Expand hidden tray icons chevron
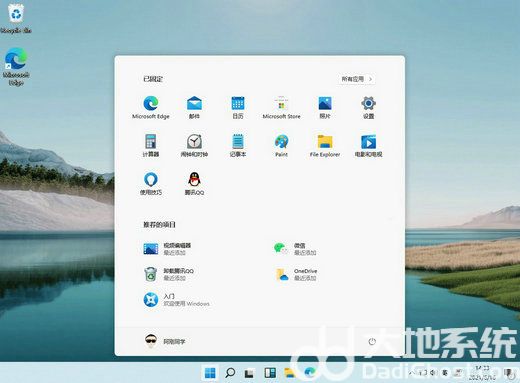Screen dimensions: 520x383 (x=412, y=373)
